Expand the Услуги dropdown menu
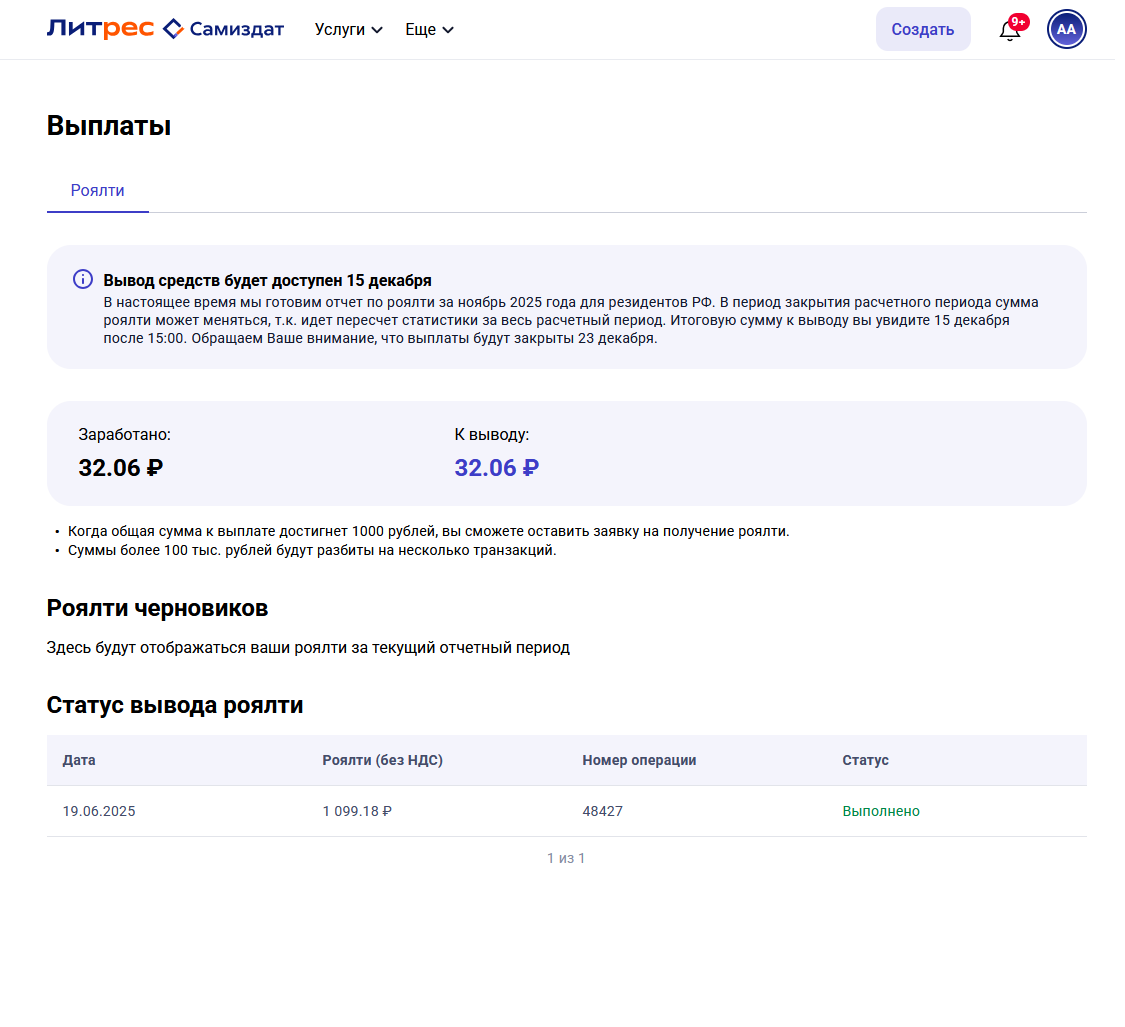Screen dimensions: 1125x1027 [x=348, y=30]
